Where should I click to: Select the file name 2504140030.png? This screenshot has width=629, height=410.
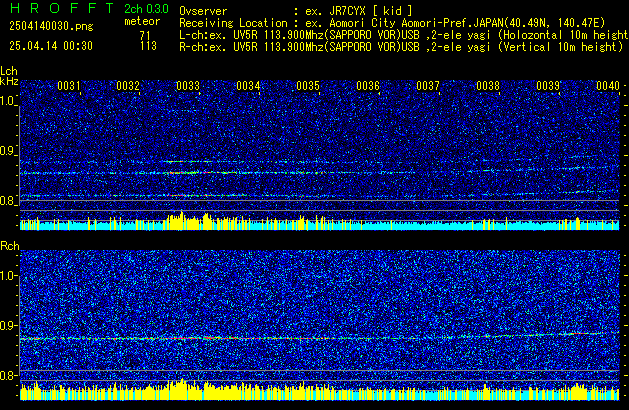click(x=51, y=26)
